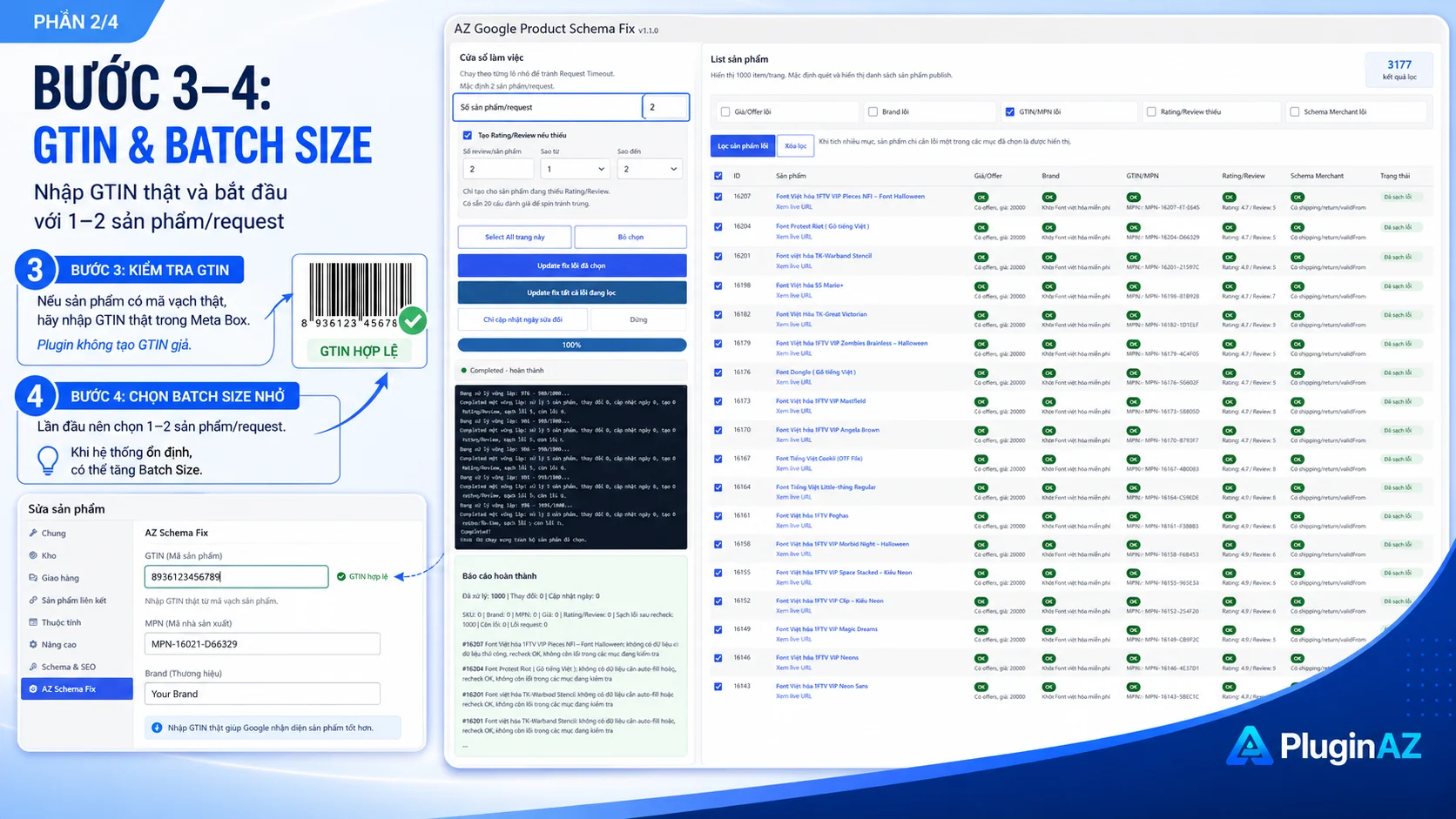The width and height of the screenshot is (1456, 819).
Task: Toggle Tạo Rating/Review nếu thiếu checkbox
Action: click(468, 135)
